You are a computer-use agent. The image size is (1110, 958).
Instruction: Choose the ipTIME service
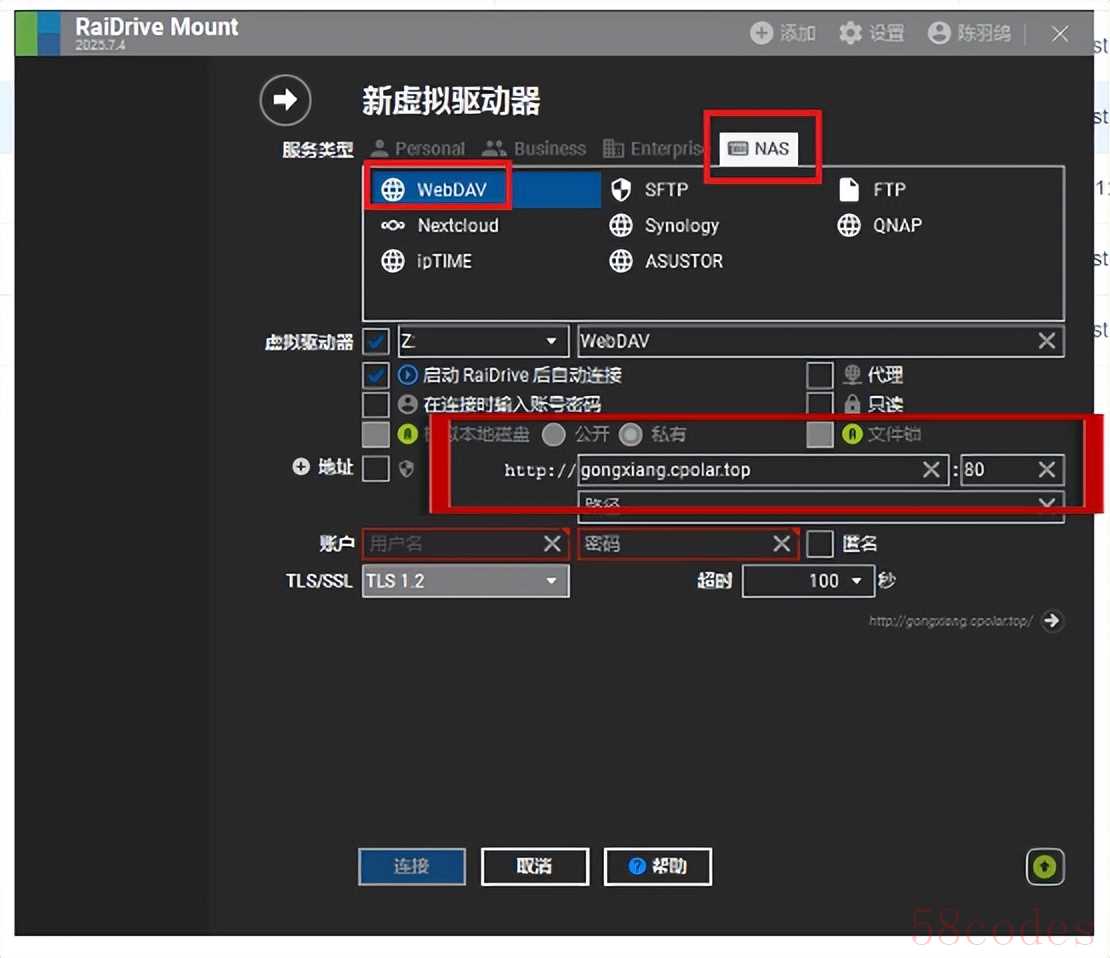click(x=428, y=262)
